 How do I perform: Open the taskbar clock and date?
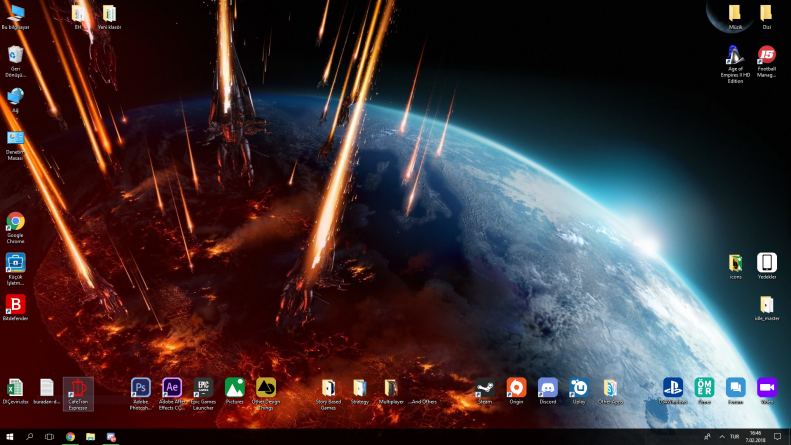(x=755, y=436)
